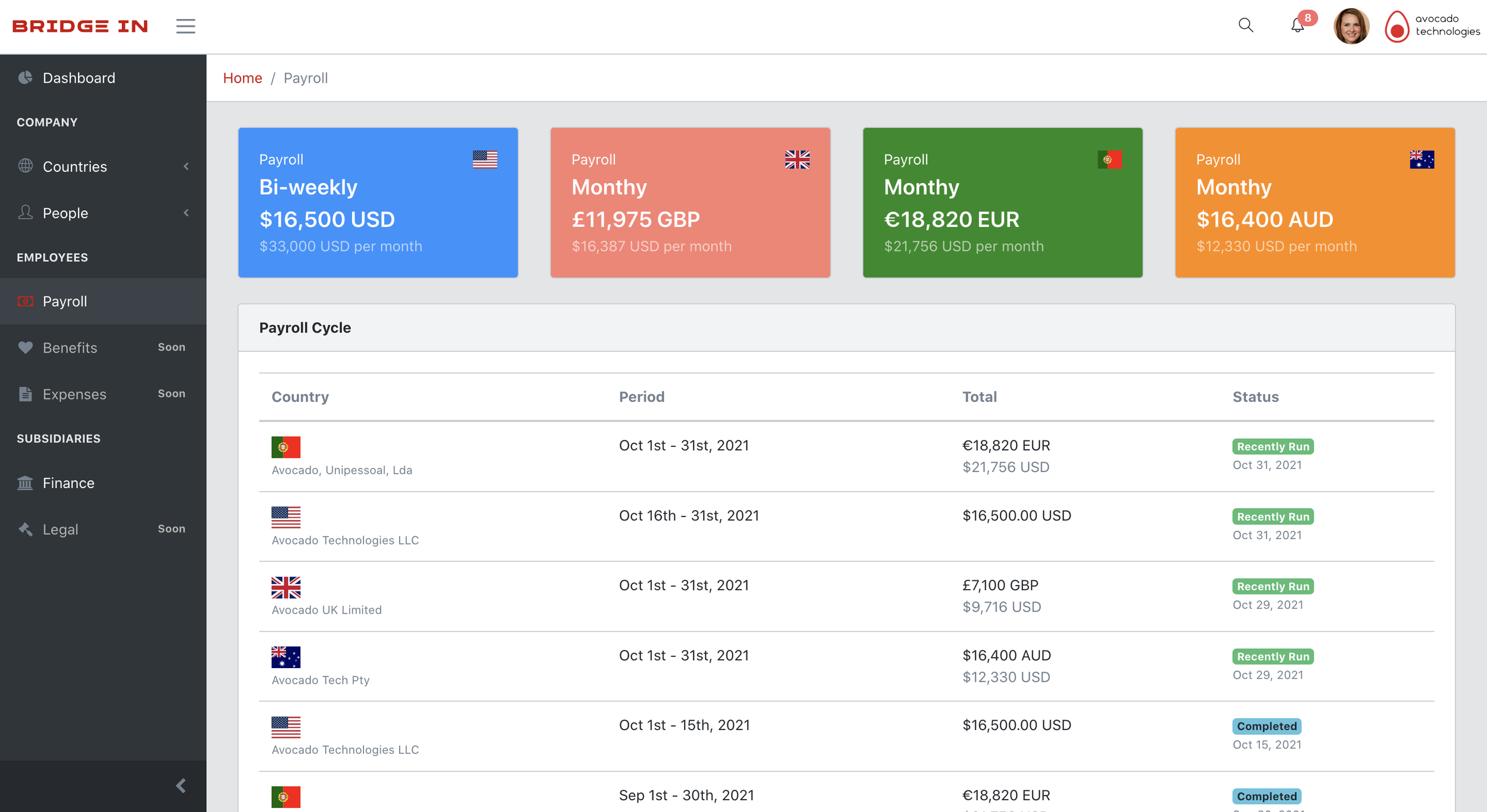This screenshot has width=1487, height=812.
Task: Open the user profile avatar
Action: [x=1351, y=26]
